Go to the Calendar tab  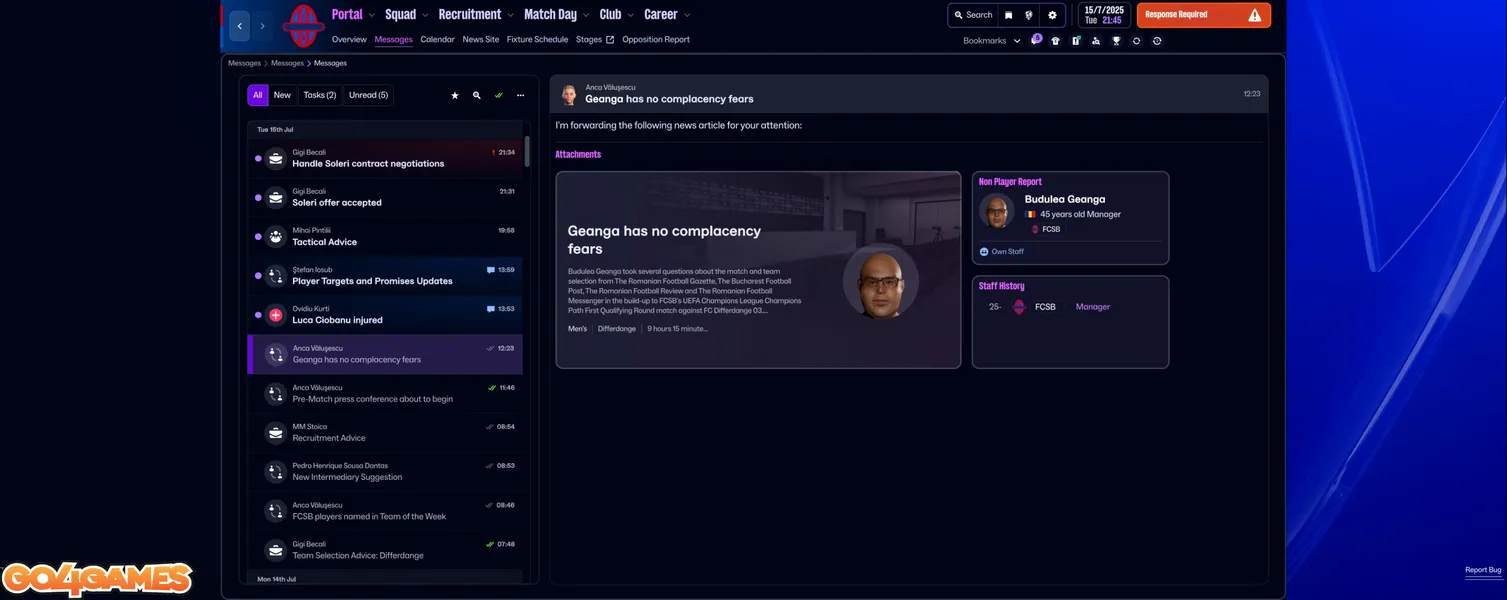(437, 40)
